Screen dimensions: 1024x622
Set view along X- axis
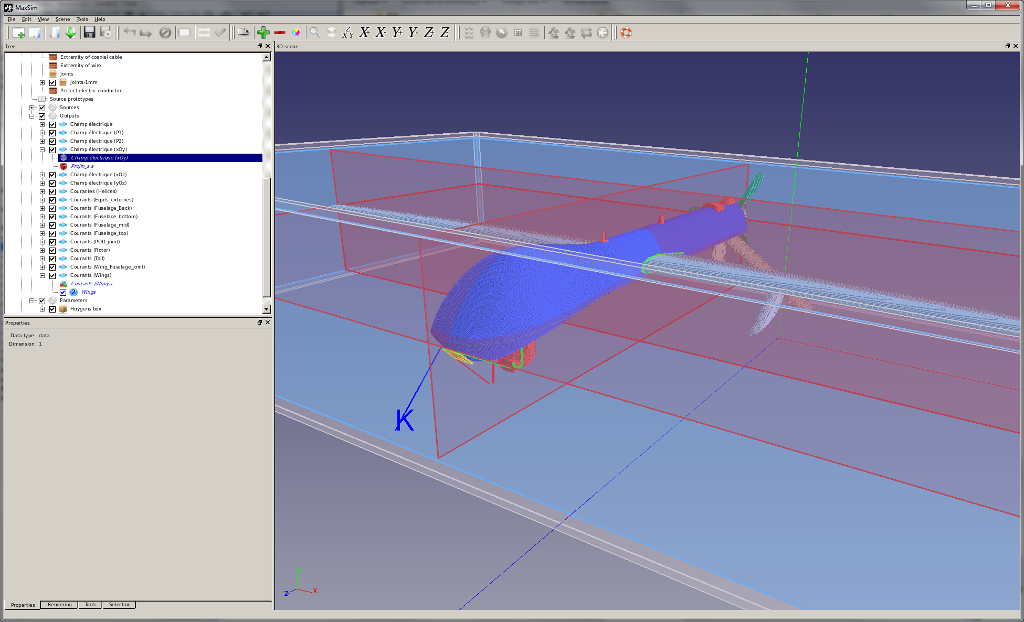380,33
